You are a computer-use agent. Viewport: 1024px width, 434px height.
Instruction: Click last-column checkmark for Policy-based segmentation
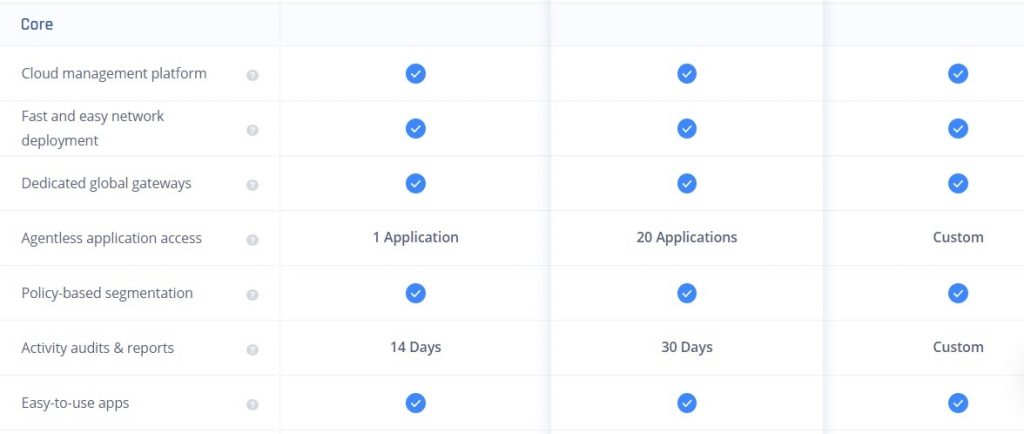pos(957,293)
